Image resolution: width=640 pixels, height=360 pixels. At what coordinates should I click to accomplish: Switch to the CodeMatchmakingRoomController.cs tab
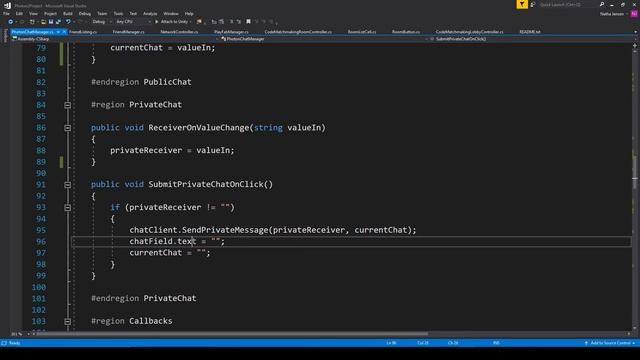point(298,32)
